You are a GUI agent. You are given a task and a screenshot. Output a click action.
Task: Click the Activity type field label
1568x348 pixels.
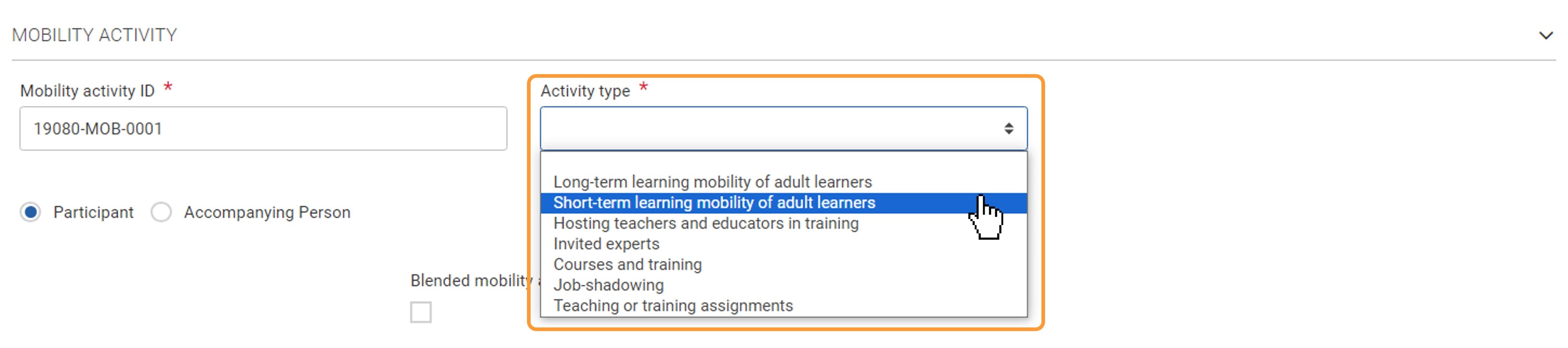tap(585, 91)
